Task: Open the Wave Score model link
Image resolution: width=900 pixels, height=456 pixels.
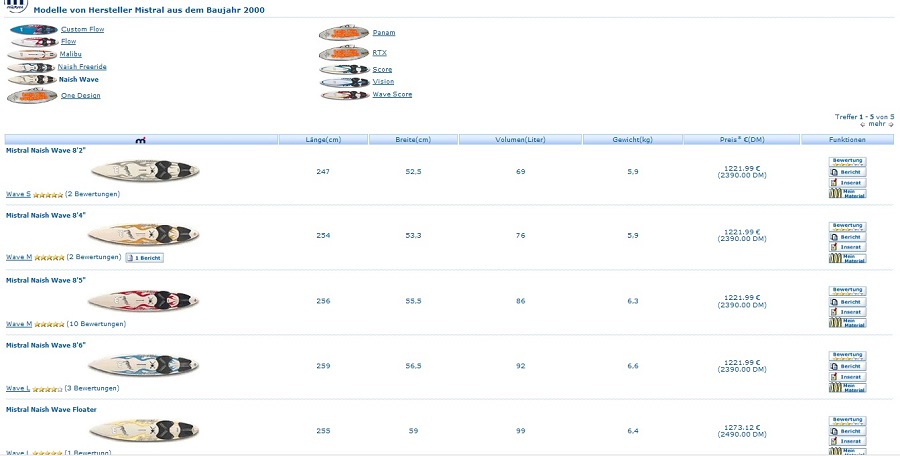Action: (x=392, y=94)
